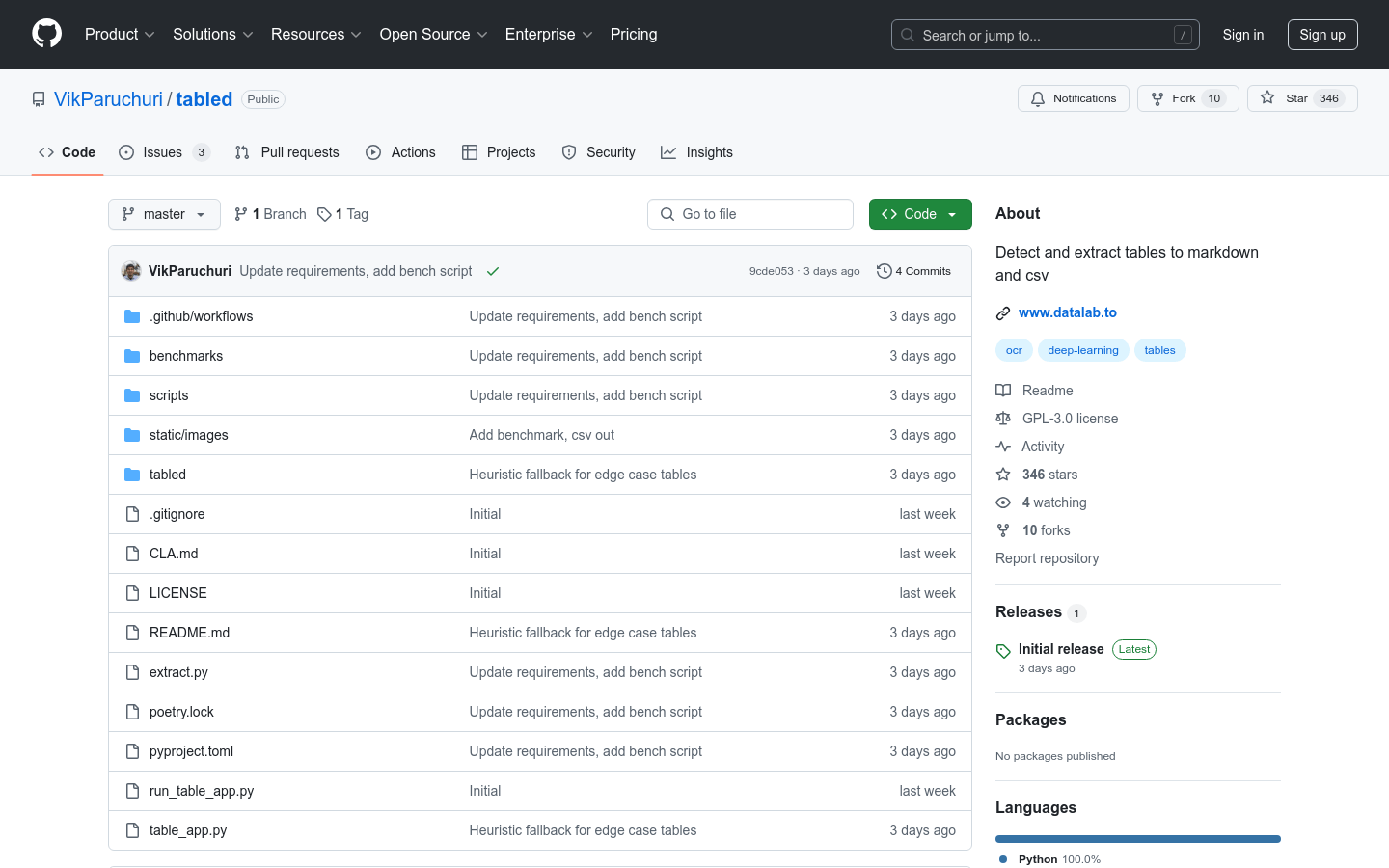Open GitHub homepage via Octocat logo
Image resolution: width=1389 pixels, height=868 pixels.
click(46, 34)
